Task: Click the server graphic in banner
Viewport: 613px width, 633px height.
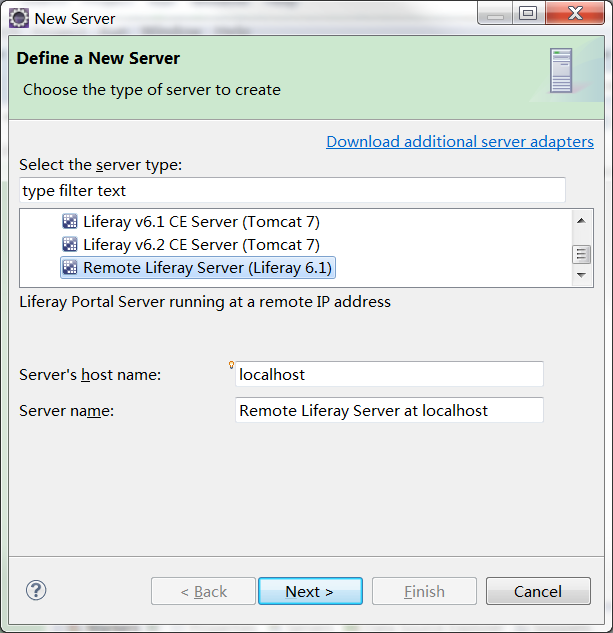Action: click(561, 70)
